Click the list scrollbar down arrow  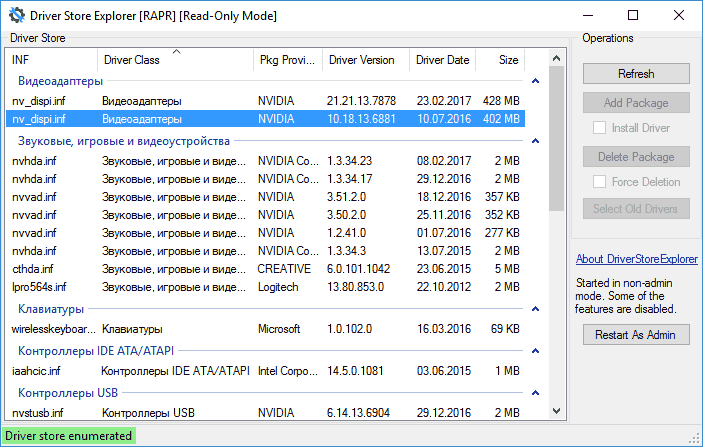(556, 411)
